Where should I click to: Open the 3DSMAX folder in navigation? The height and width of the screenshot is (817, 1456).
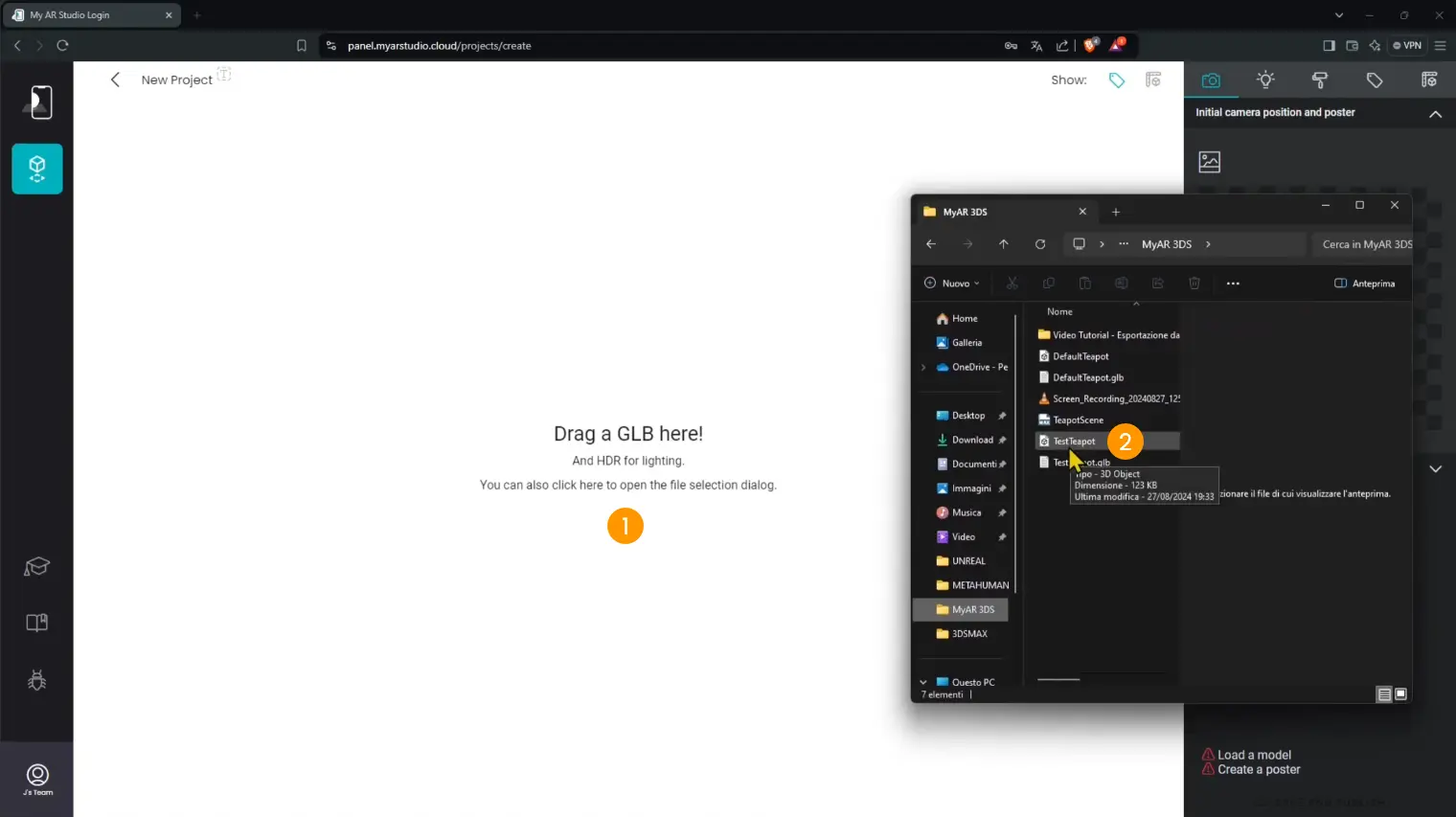tap(961, 633)
